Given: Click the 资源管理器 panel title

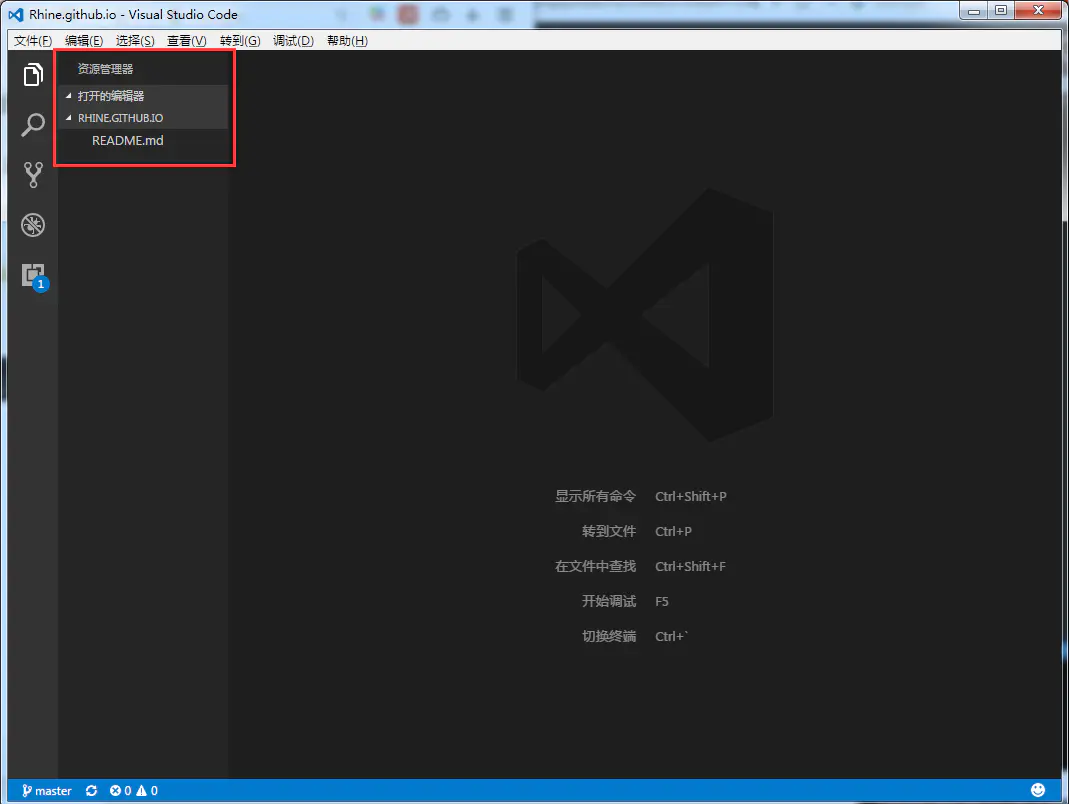Looking at the screenshot, I should click(105, 69).
